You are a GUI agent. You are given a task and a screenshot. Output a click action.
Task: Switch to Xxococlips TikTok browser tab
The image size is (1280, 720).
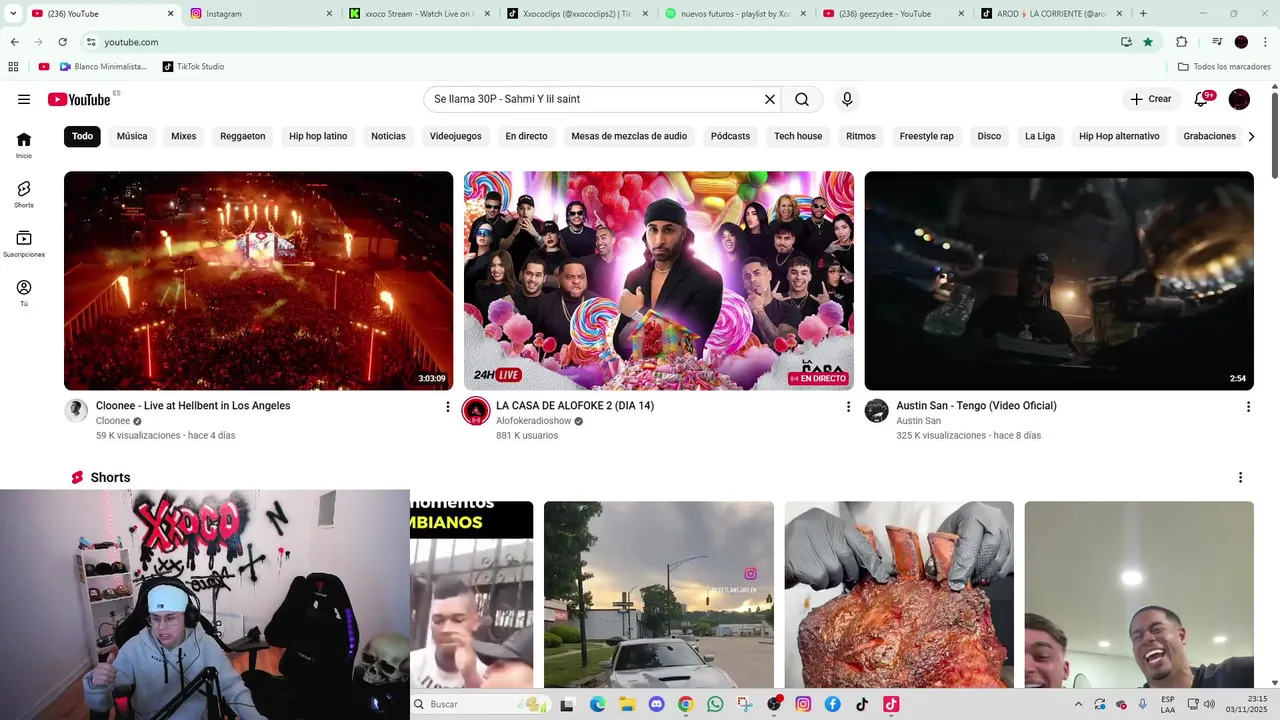click(577, 14)
